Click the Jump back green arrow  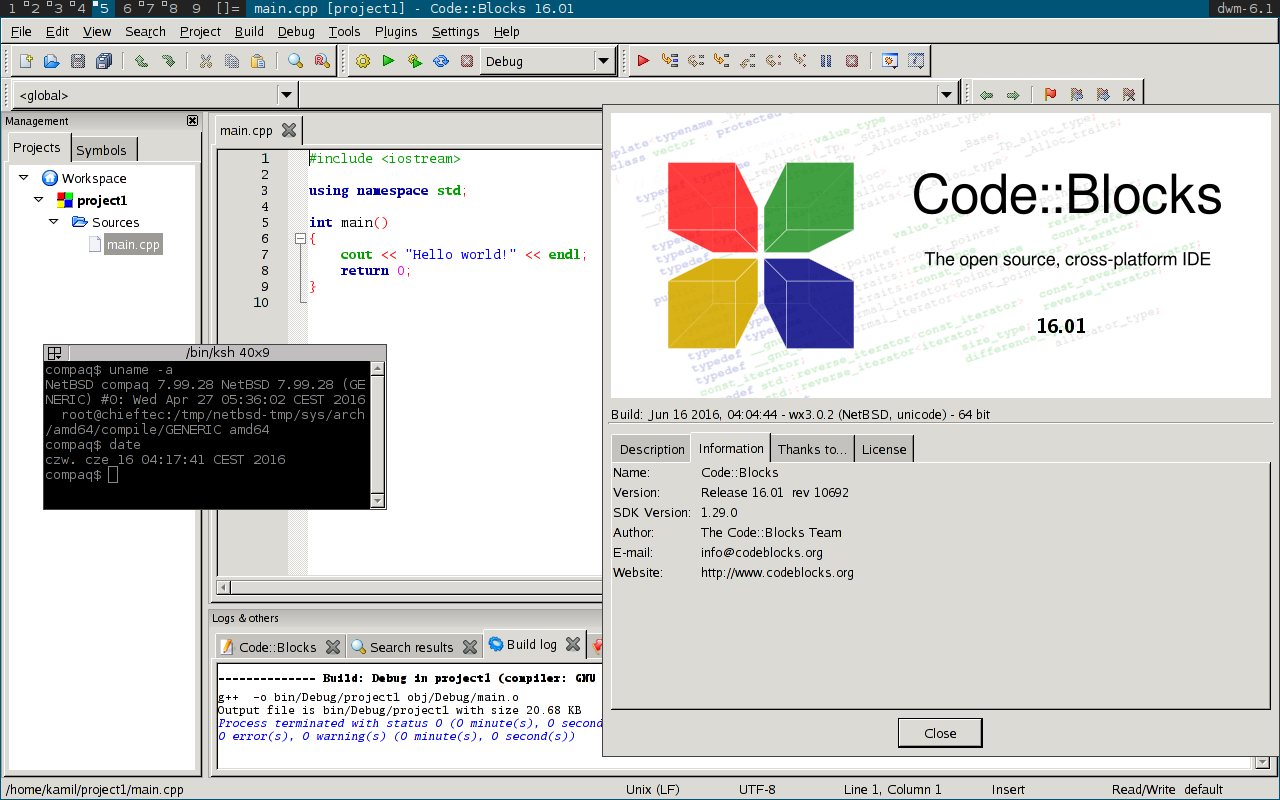tap(987, 95)
